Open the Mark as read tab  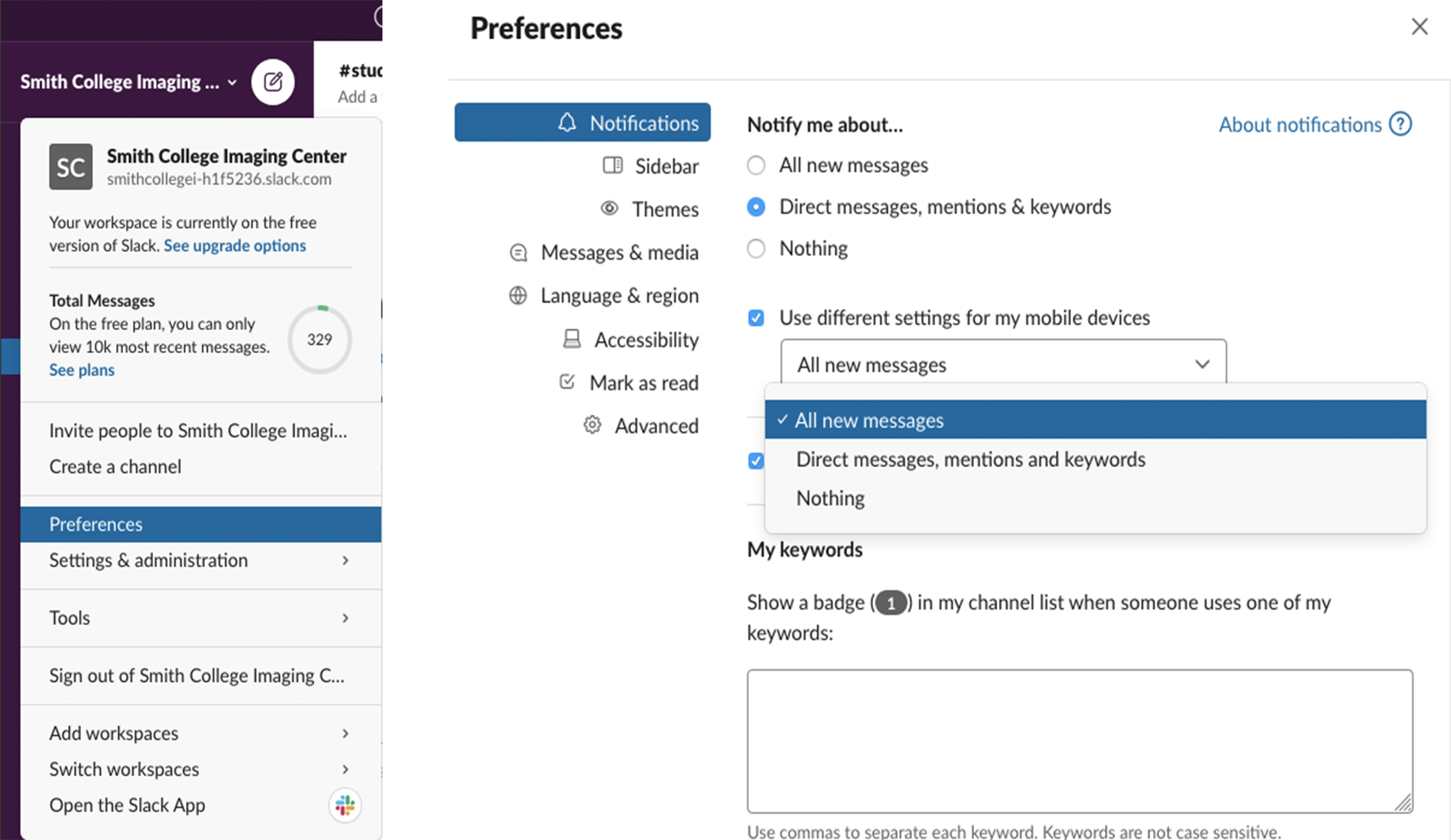(x=629, y=382)
